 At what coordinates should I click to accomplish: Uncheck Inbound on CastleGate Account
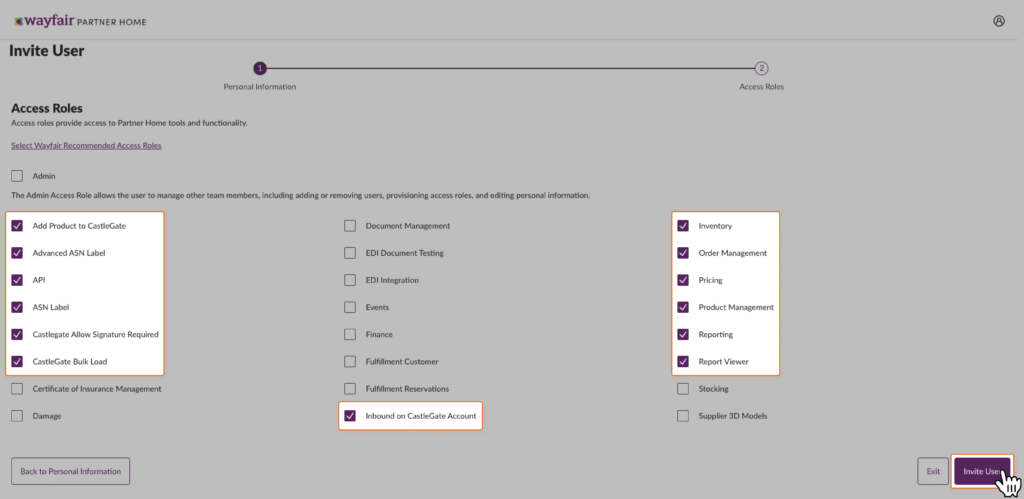(x=350, y=416)
